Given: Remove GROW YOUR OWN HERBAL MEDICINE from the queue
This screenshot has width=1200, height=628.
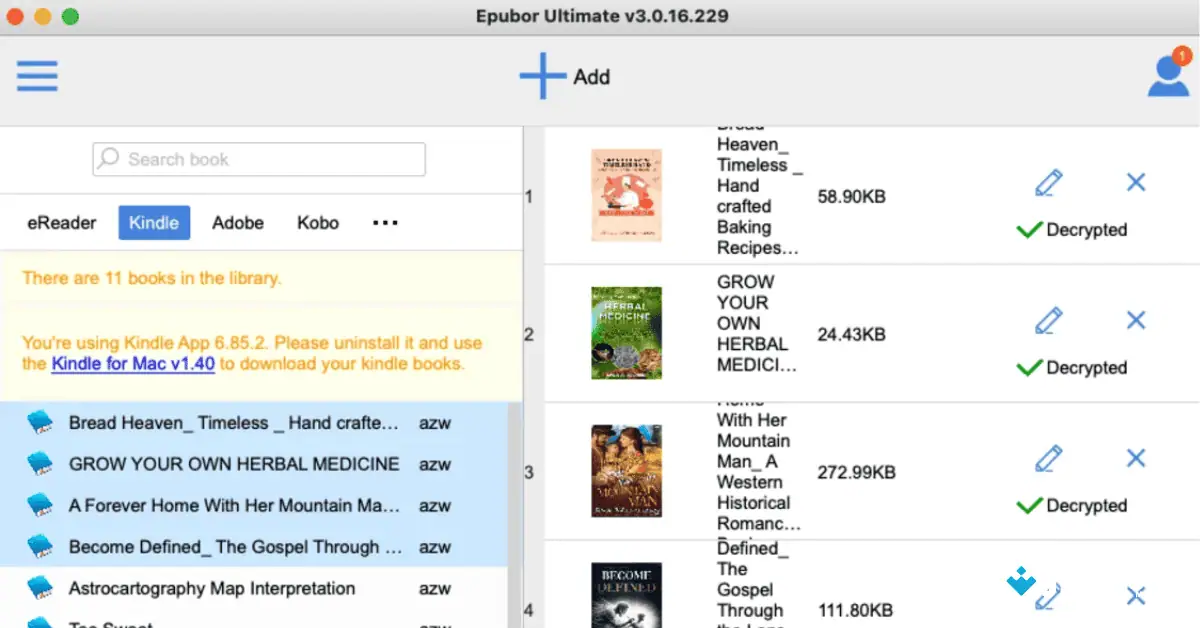Looking at the screenshot, I should point(1135,320).
